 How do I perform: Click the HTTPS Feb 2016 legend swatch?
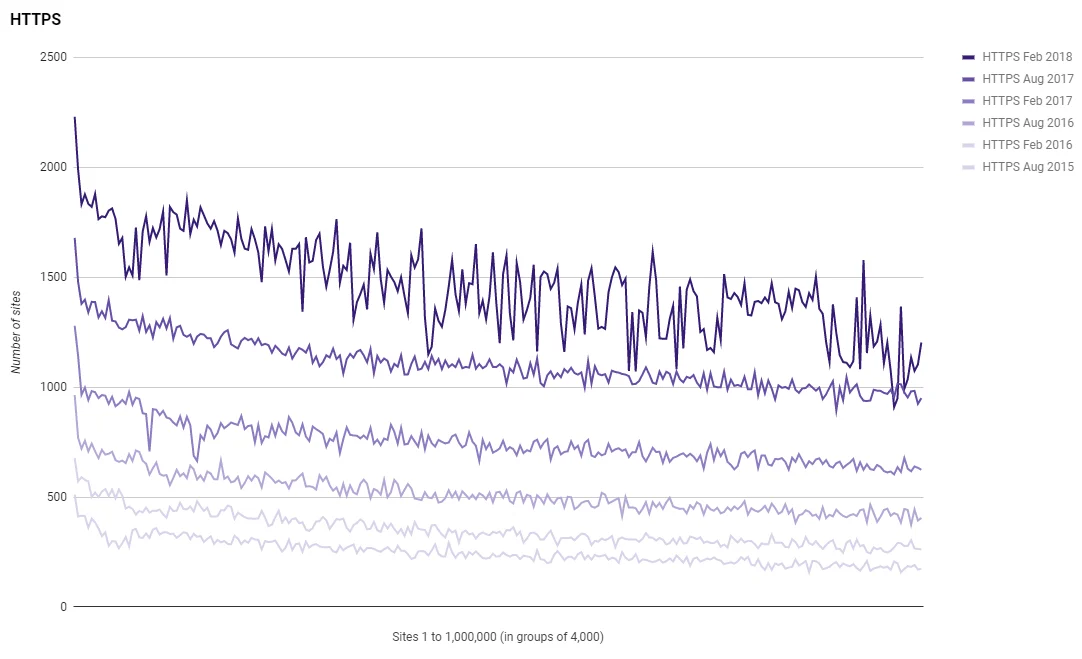(968, 146)
